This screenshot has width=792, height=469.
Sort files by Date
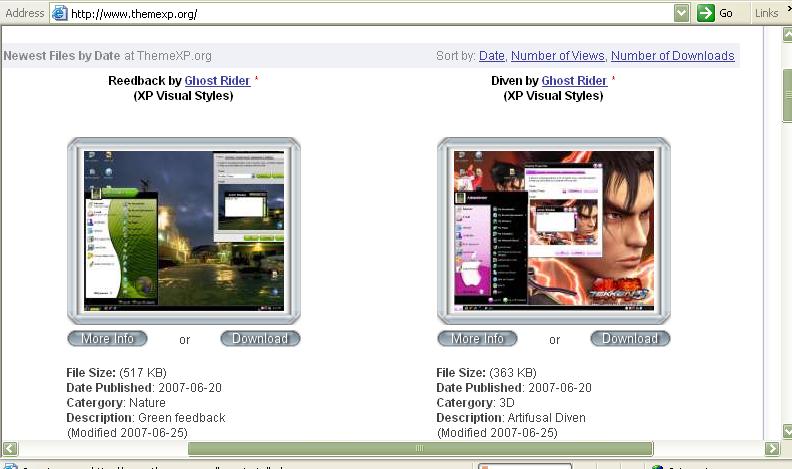point(491,56)
